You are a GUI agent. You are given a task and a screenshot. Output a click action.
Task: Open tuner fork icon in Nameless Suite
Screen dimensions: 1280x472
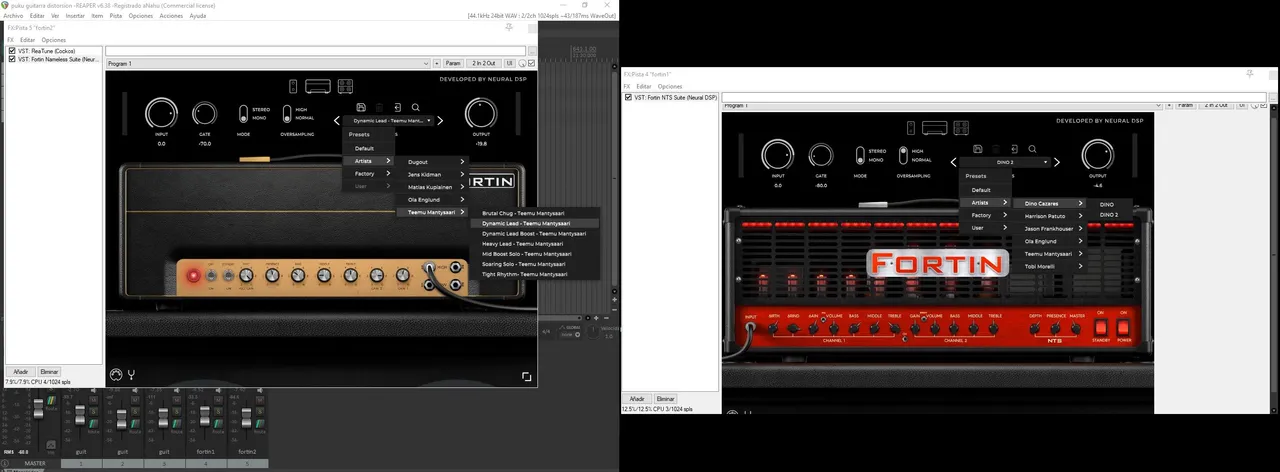[x=130, y=375]
